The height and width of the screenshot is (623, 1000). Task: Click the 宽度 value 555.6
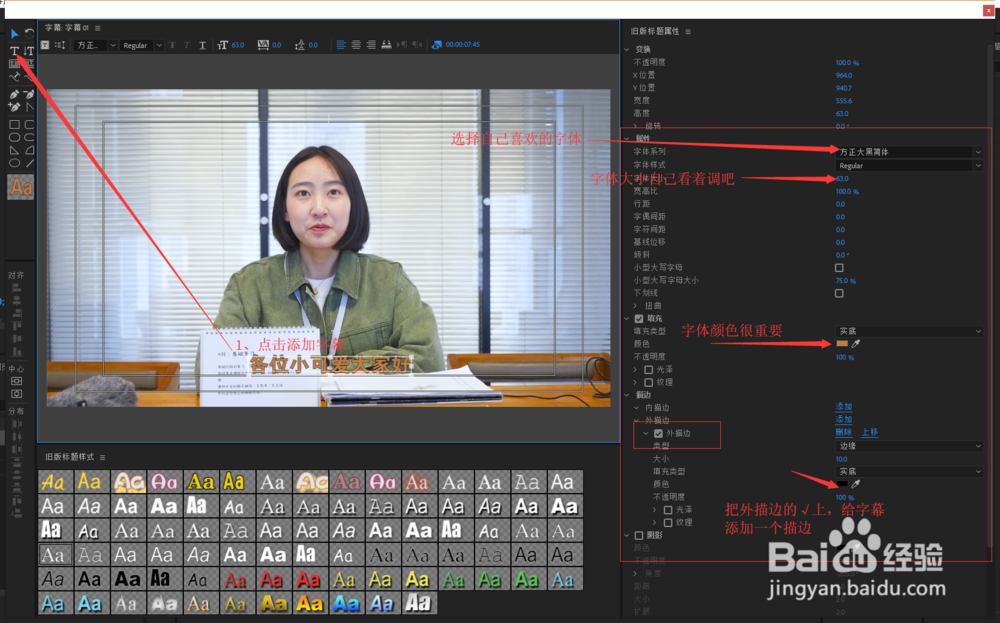pyautogui.click(x=844, y=101)
